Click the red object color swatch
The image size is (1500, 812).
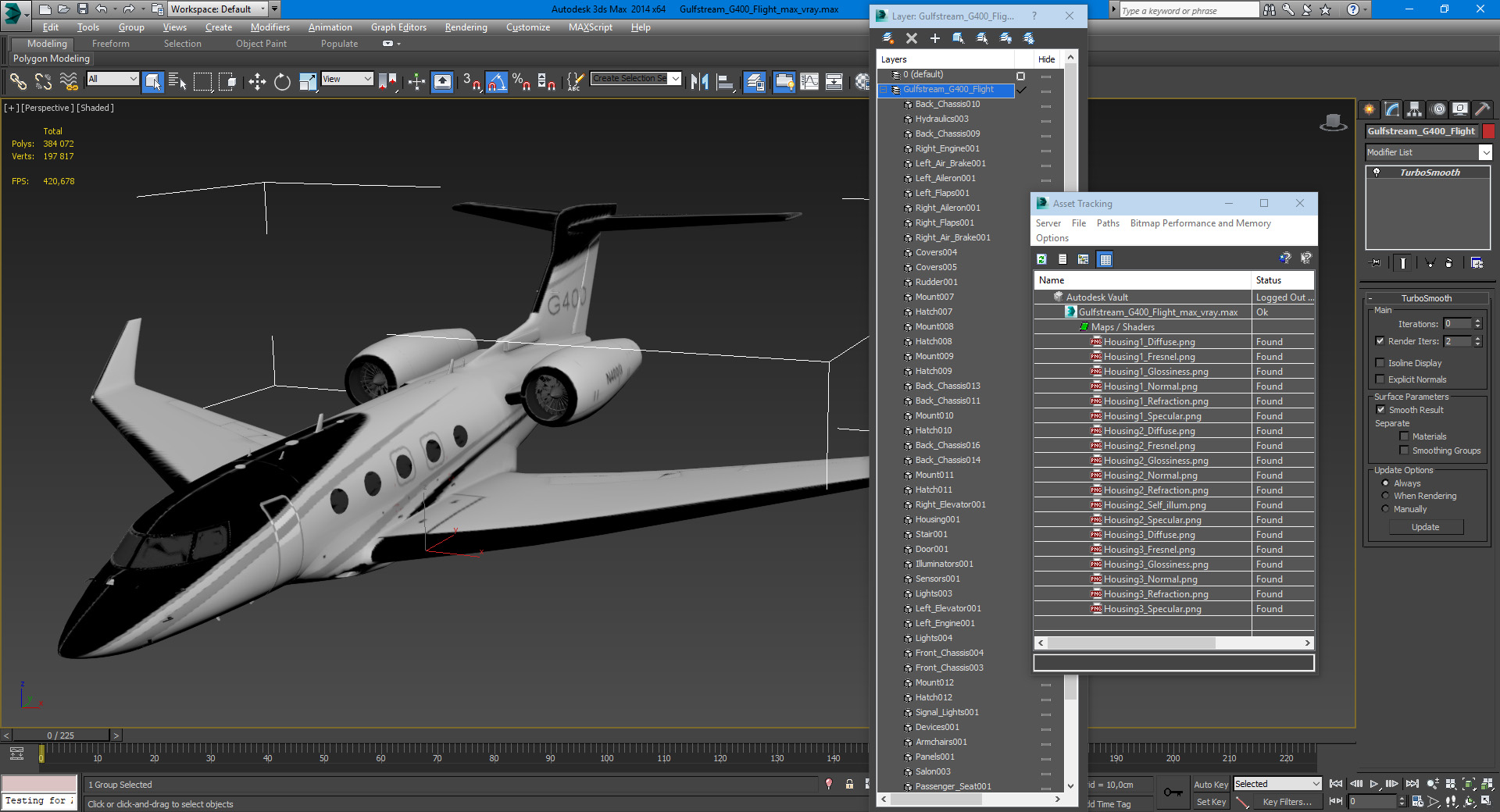pos(1488,131)
